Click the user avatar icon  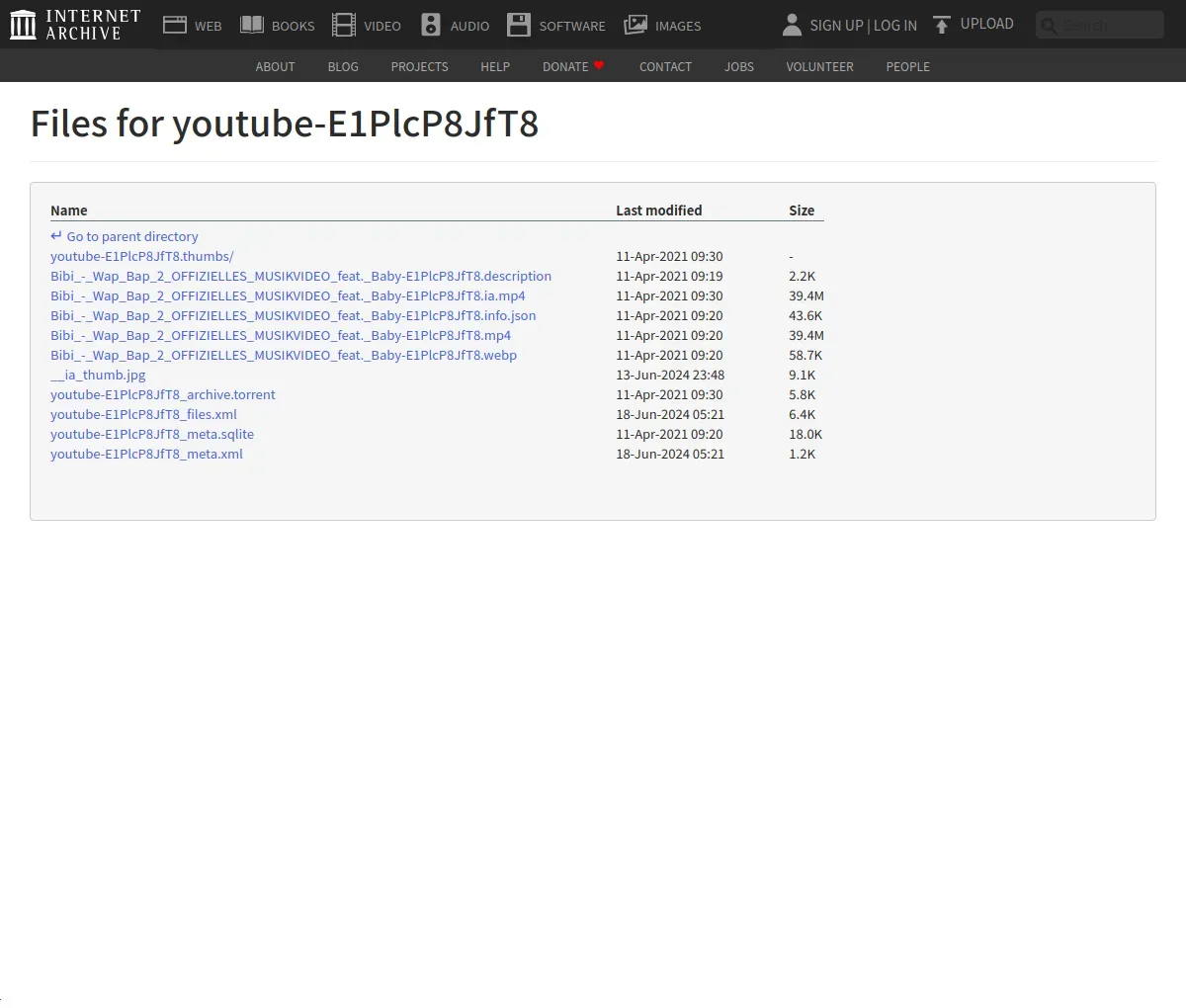pyautogui.click(x=792, y=25)
